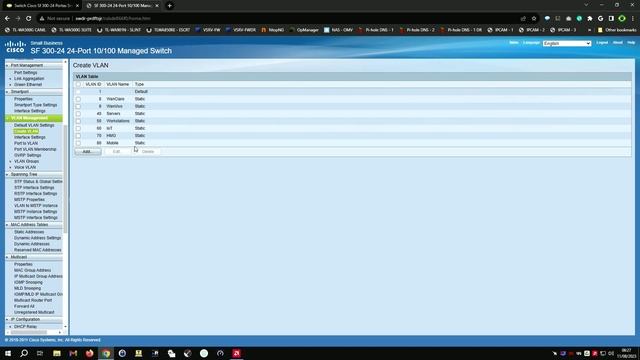Open STP Interface Settings page
The width and height of the screenshot is (640, 360).
[x=34, y=187]
